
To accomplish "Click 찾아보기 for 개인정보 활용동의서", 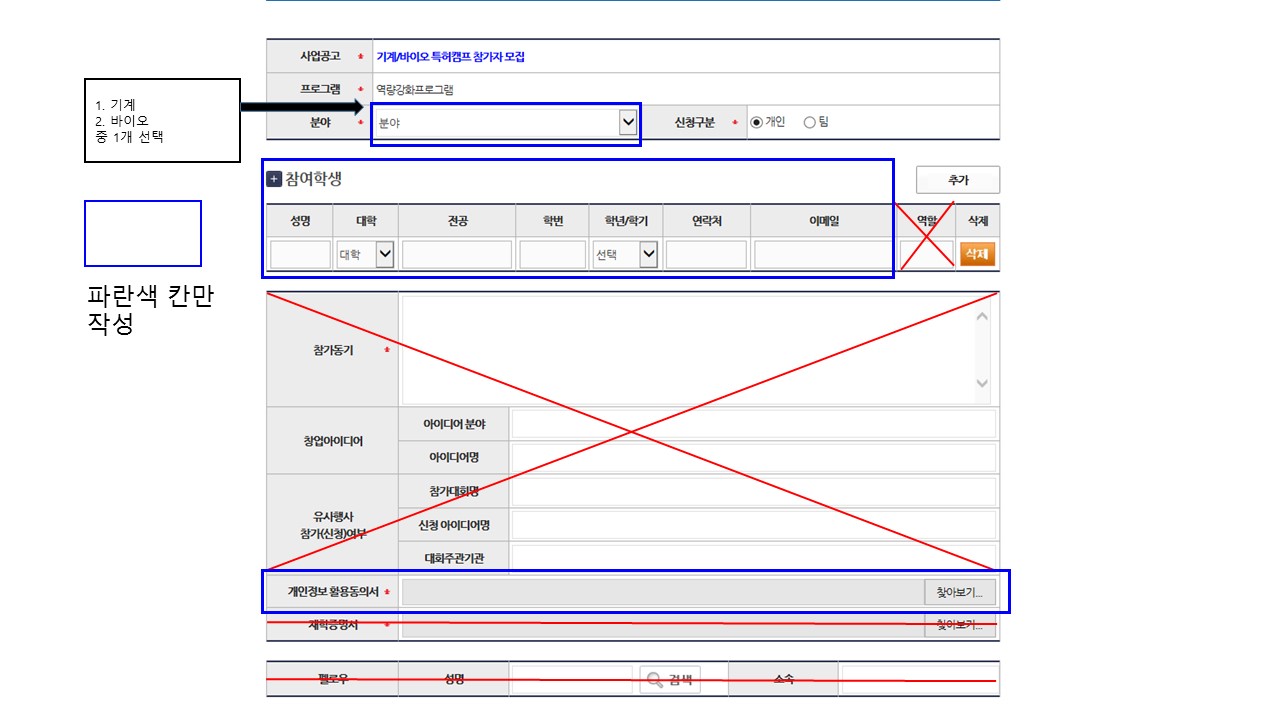I will coord(959,592).
